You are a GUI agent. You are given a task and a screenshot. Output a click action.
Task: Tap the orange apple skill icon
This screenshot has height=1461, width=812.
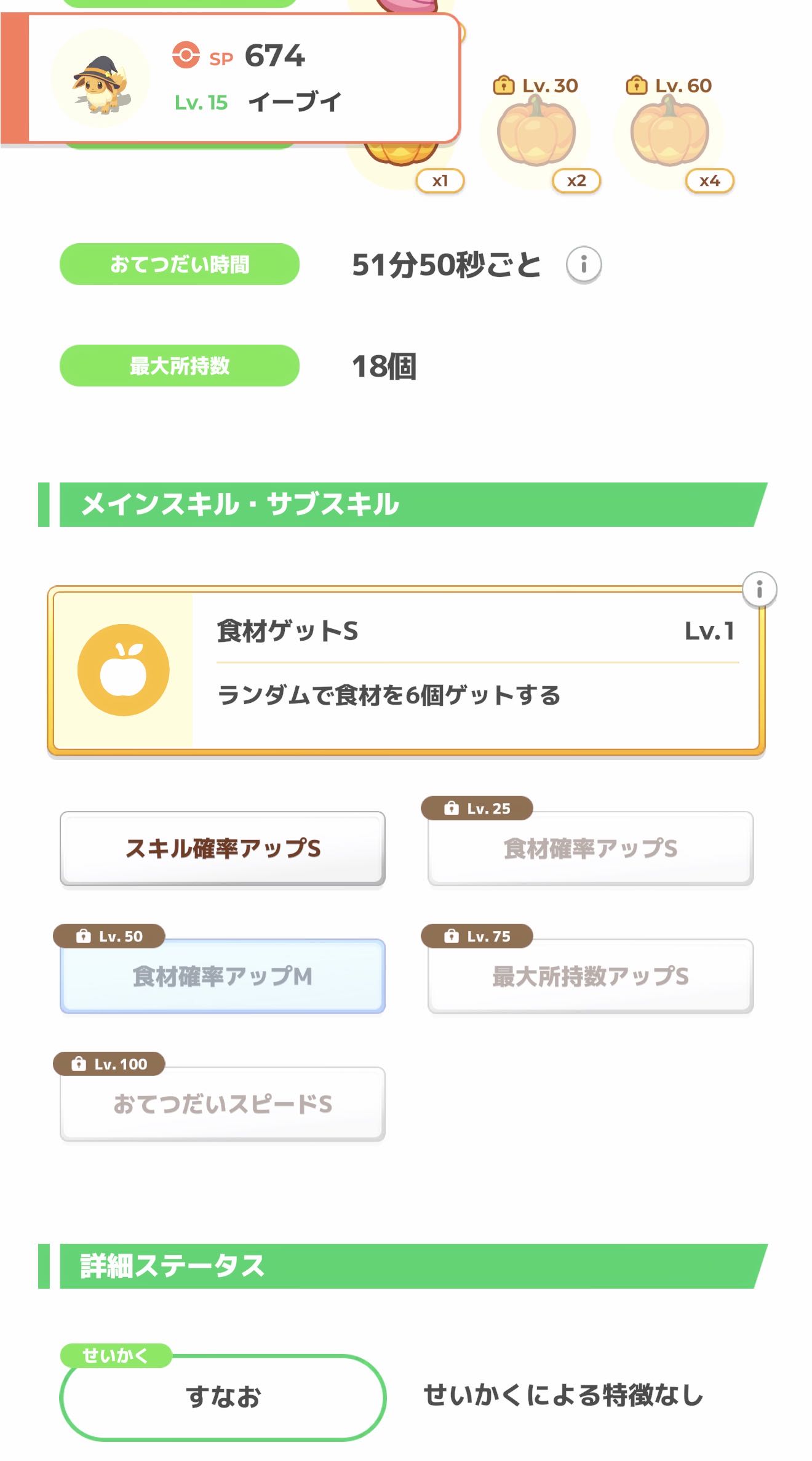click(123, 670)
